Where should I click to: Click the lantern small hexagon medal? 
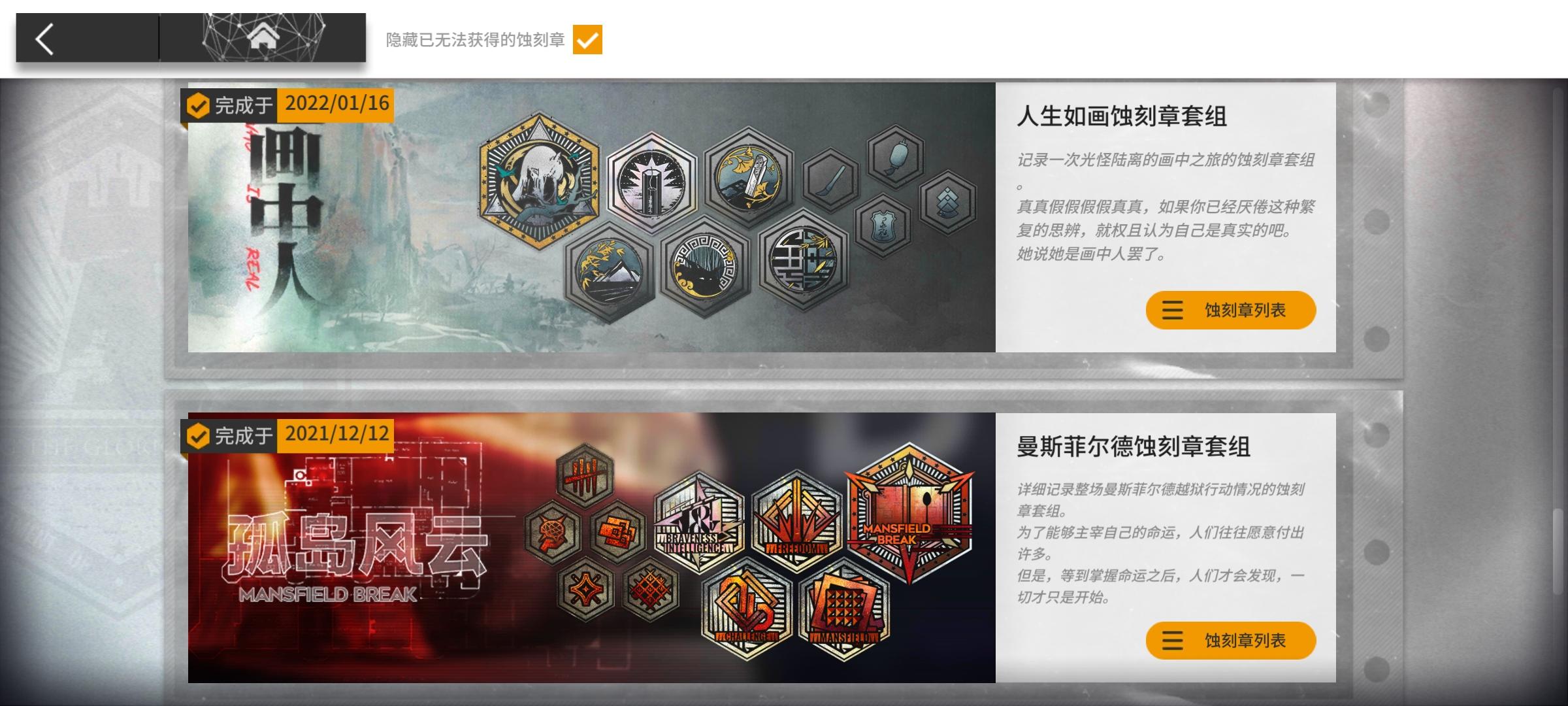pyautogui.click(x=896, y=158)
